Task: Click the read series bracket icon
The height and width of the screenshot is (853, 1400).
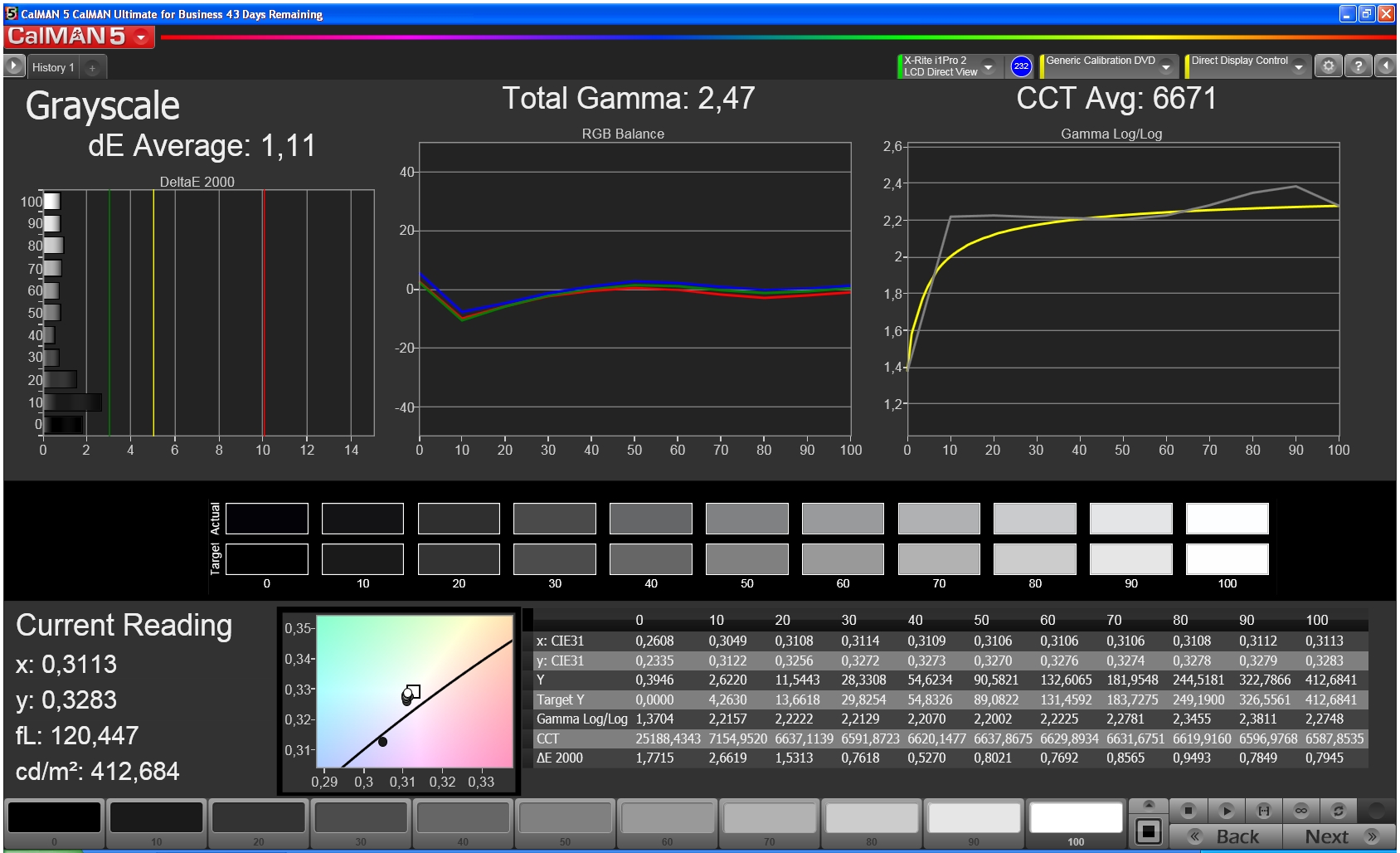Action: (x=1264, y=811)
